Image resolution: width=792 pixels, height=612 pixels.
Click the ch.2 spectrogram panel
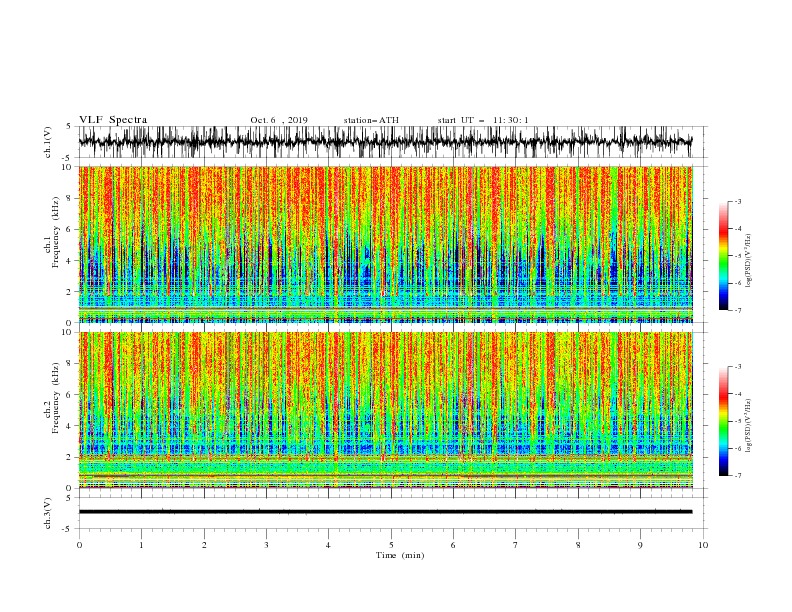coord(386,410)
